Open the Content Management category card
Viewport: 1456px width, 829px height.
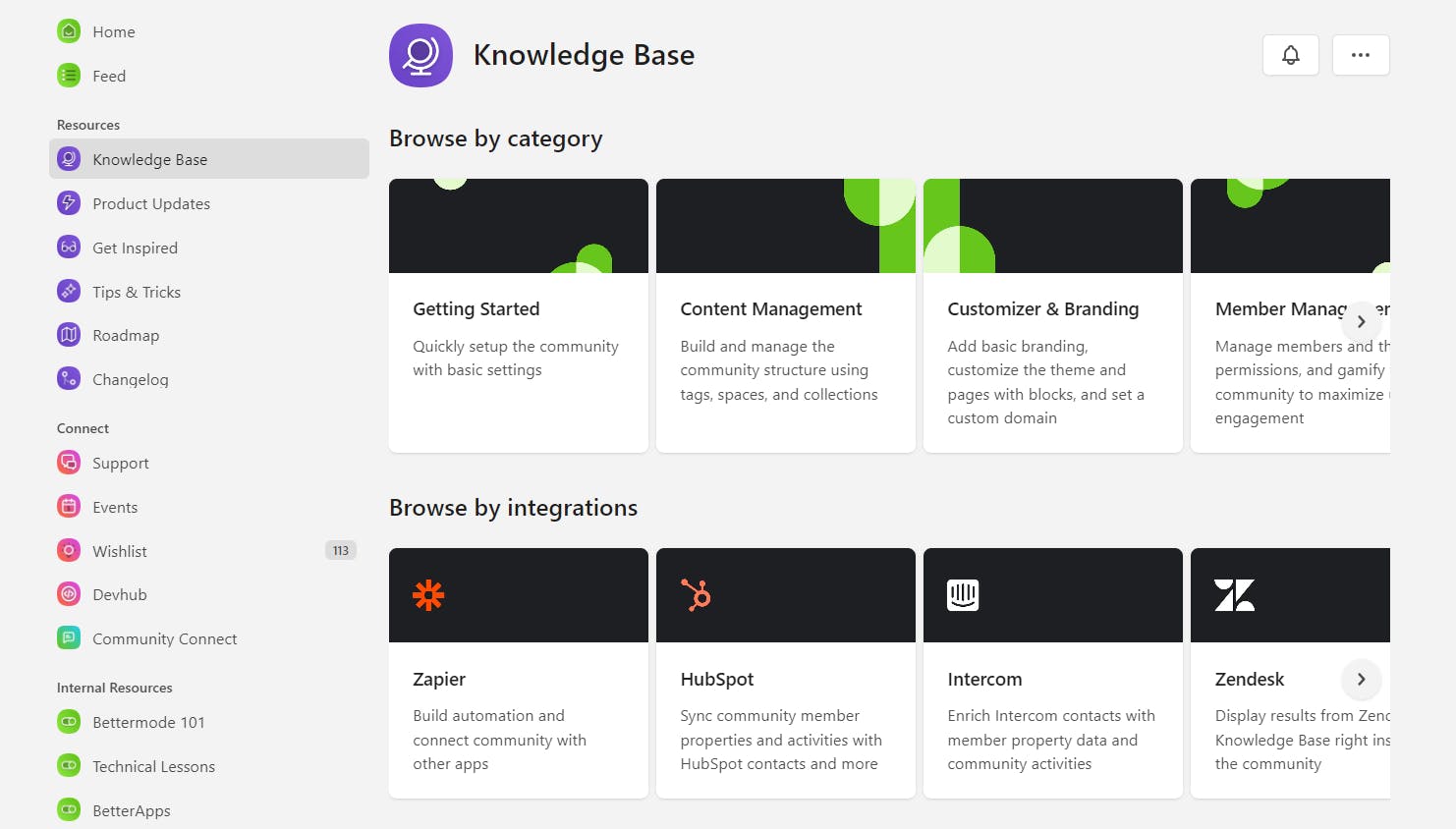[785, 315]
